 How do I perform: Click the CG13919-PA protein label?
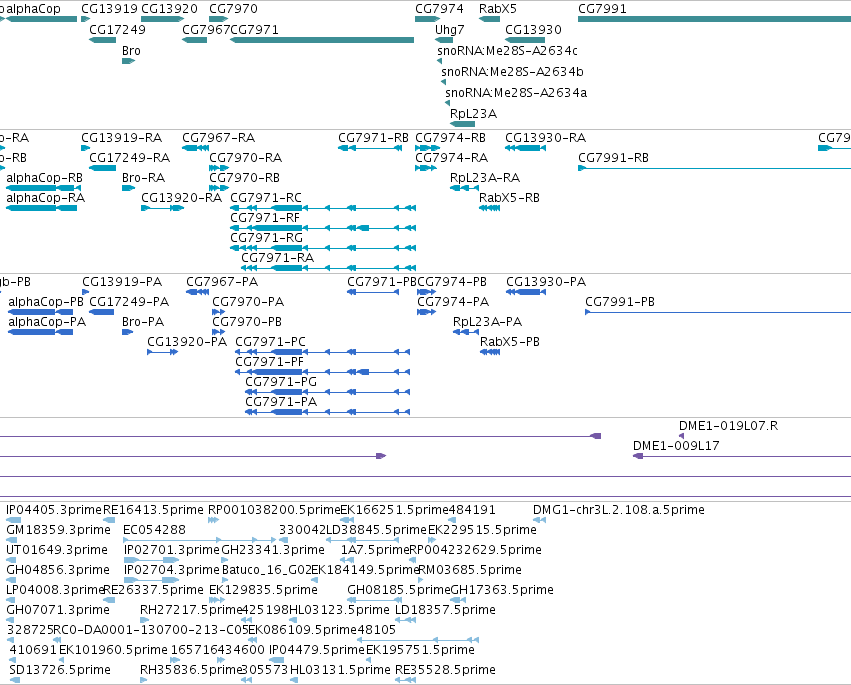click(x=122, y=282)
